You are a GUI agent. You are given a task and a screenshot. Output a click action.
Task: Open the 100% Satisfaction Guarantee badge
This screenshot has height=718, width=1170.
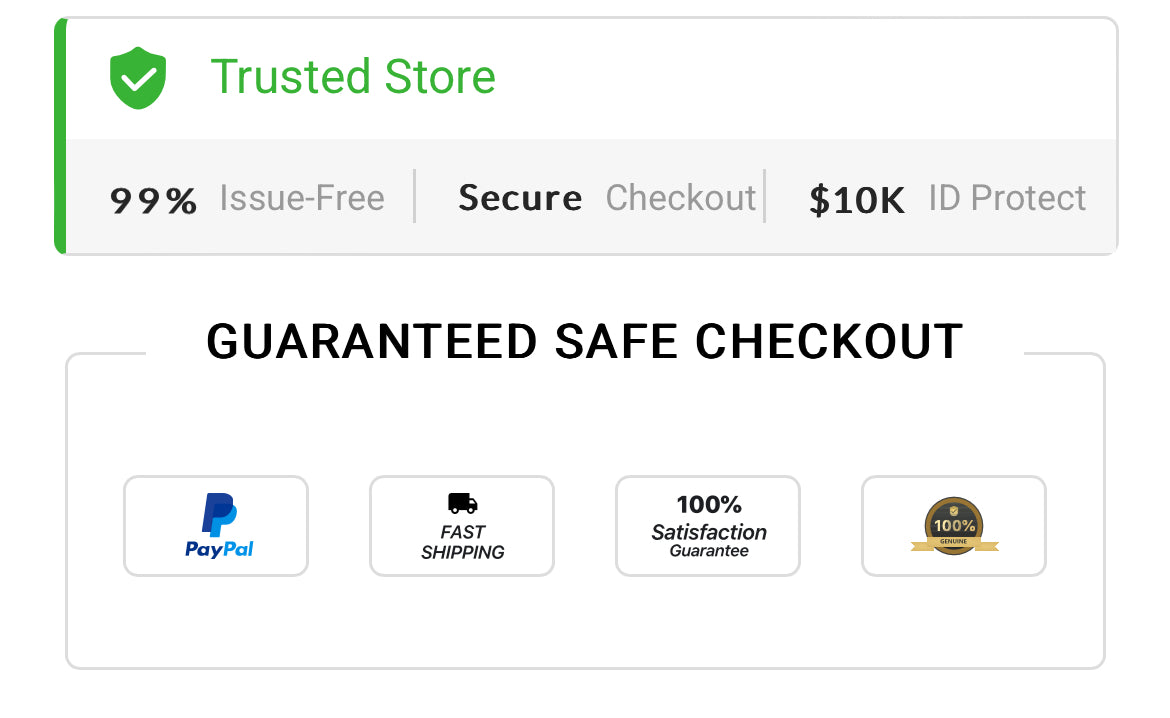pos(708,526)
